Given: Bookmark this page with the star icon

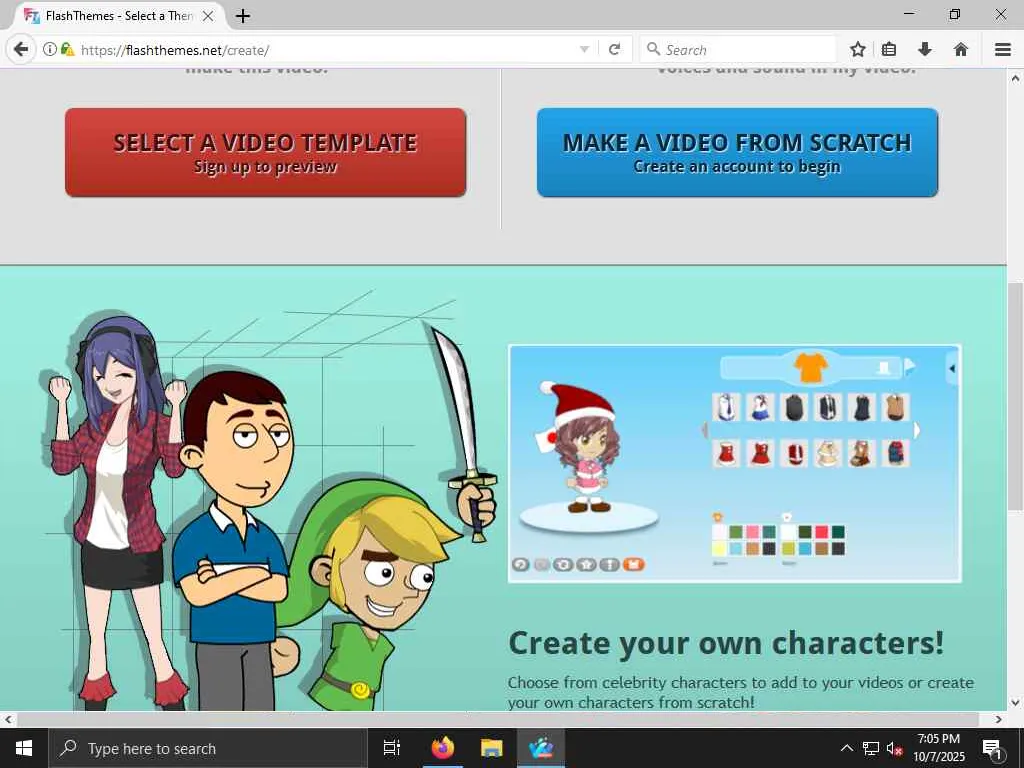Looking at the screenshot, I should pos(857,50).
